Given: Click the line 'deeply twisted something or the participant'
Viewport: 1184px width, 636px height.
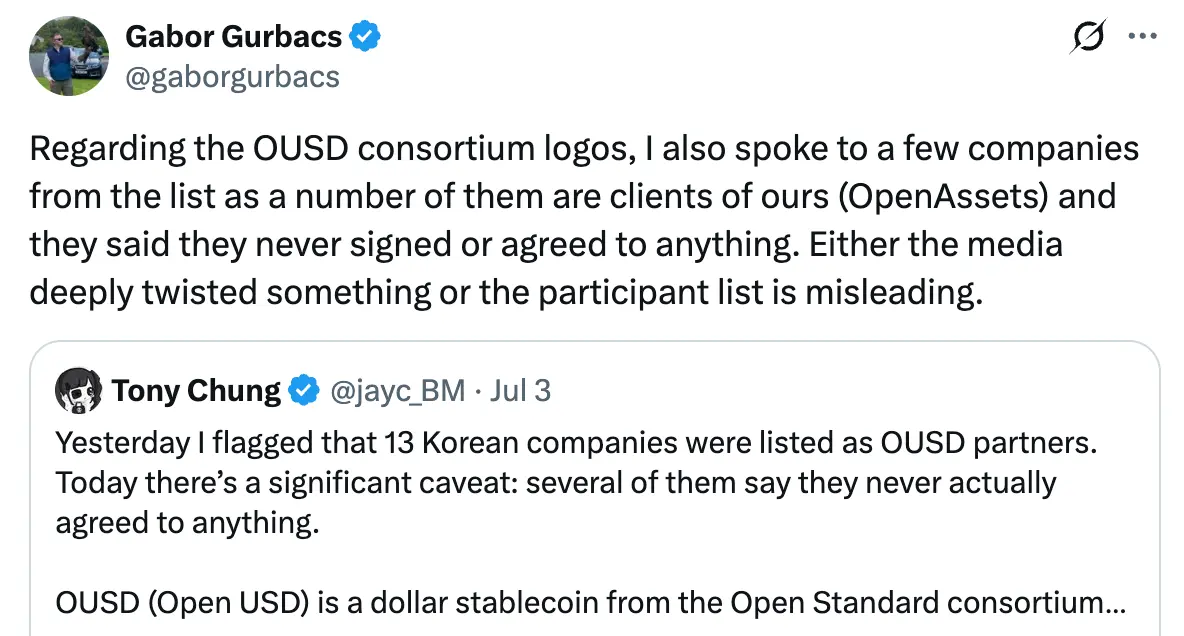Looking at the screenshot, I should tap(506, 293).
